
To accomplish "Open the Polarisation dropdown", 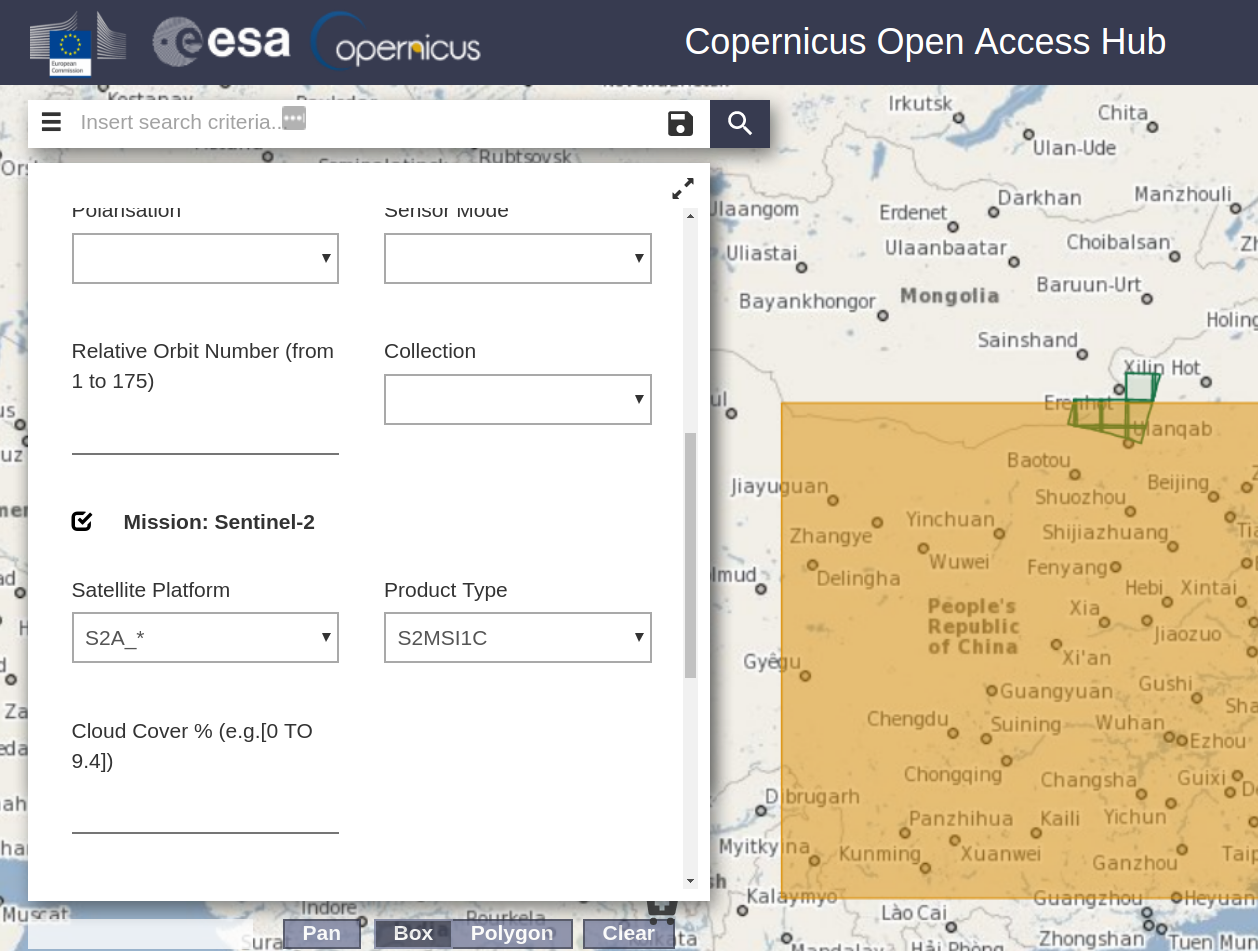I will (205, 258).
